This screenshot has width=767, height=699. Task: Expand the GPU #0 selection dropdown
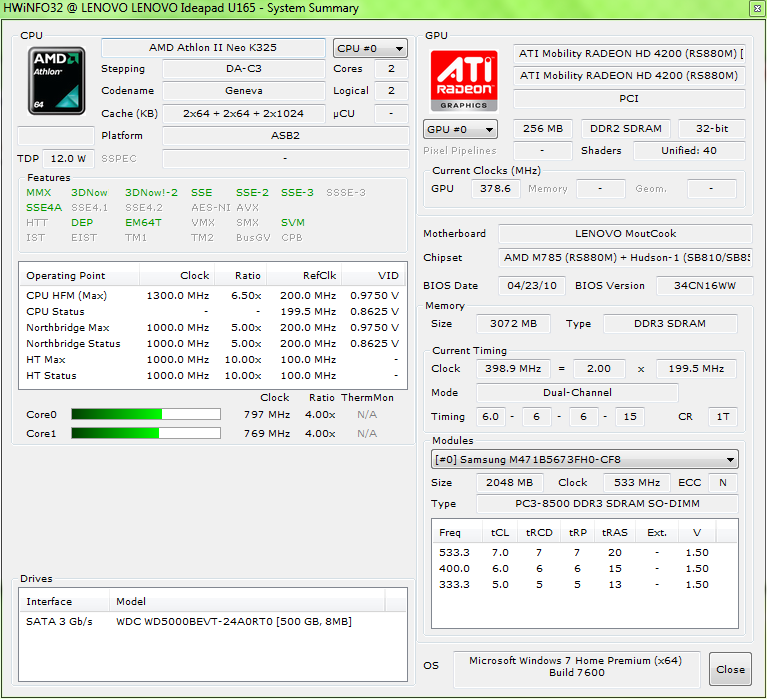click(x=461, y=129)
